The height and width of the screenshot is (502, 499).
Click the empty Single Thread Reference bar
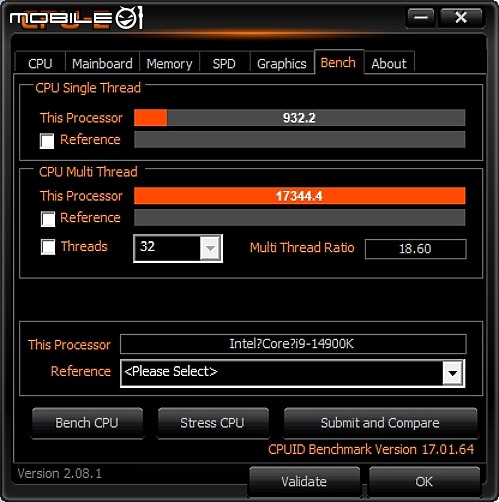299,139
